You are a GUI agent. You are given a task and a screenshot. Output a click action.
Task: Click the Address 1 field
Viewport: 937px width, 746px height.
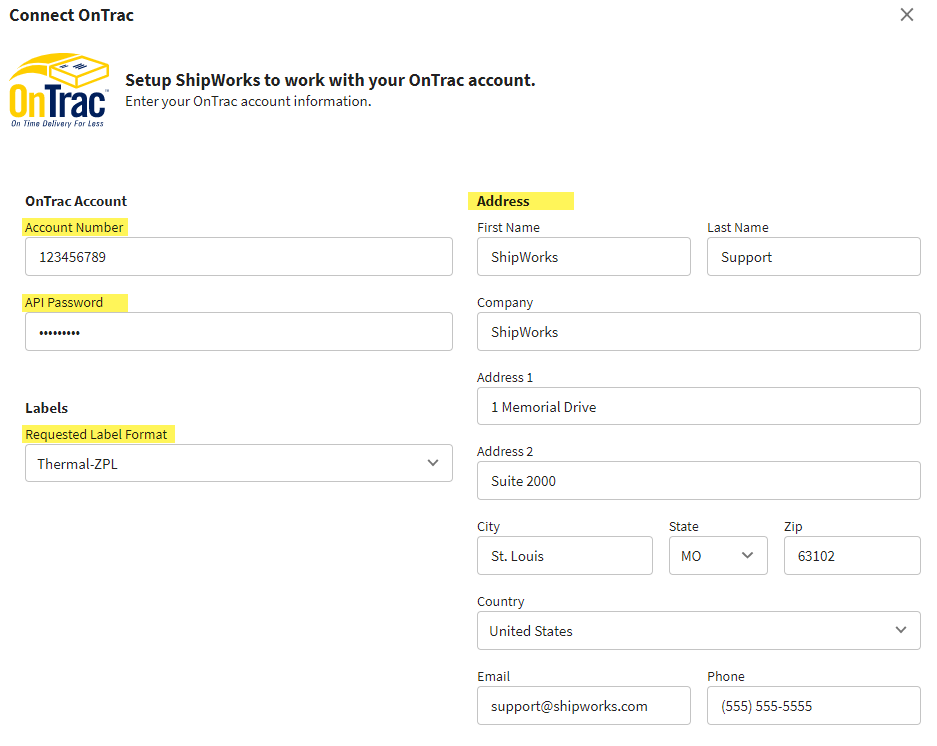coord(699,406)
